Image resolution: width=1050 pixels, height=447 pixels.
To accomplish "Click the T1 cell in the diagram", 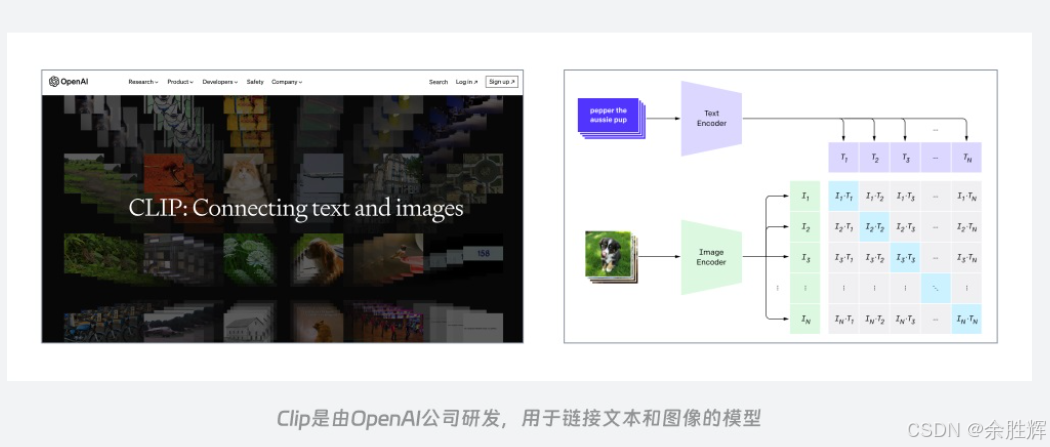I will [844, 157].
